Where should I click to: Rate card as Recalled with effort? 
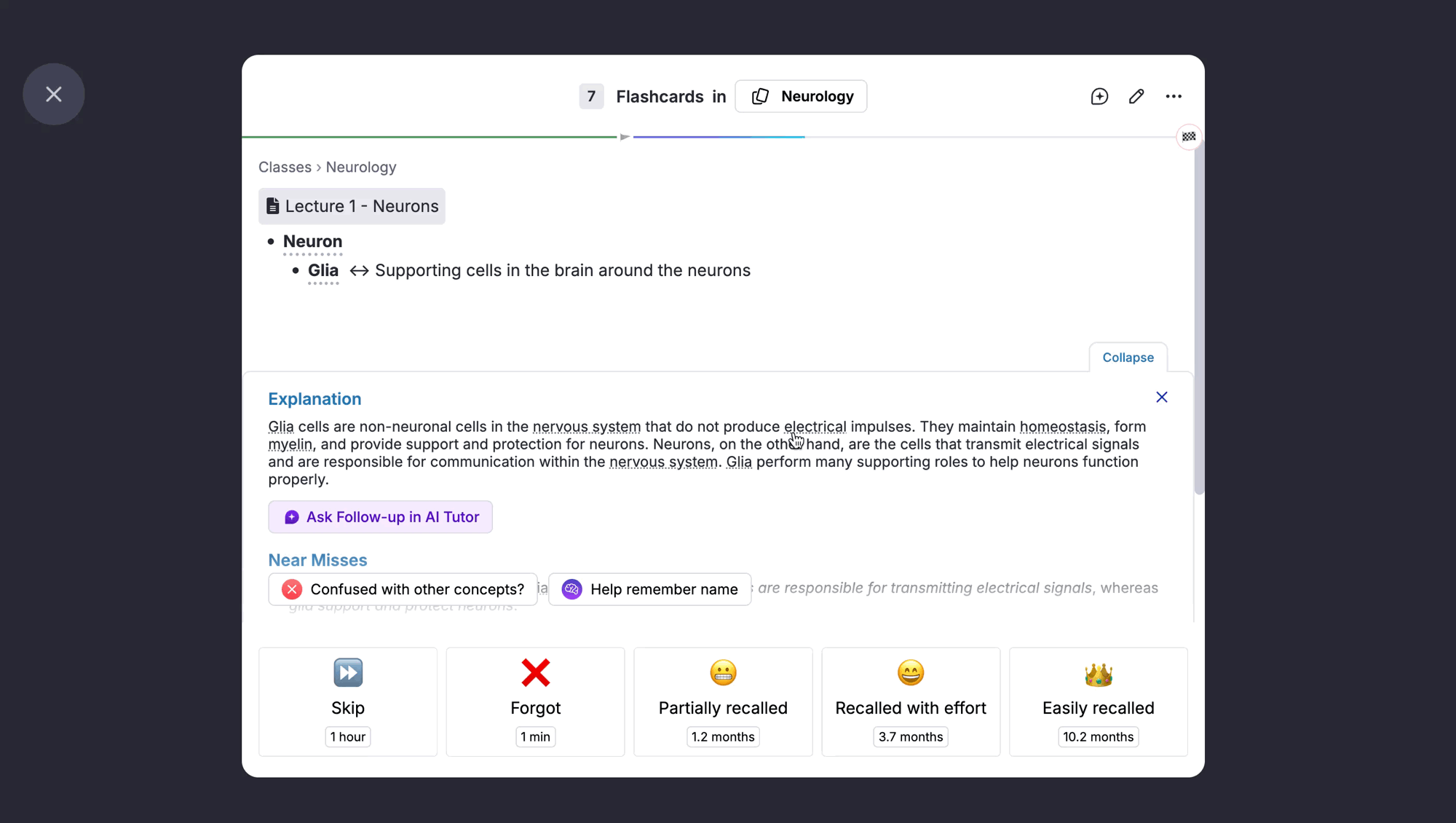click(x=910, y=701)
